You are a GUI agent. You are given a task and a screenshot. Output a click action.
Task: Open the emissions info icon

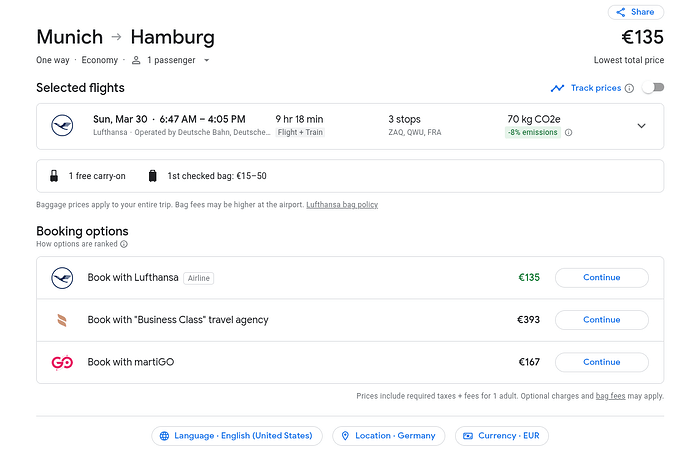[569, 132]
